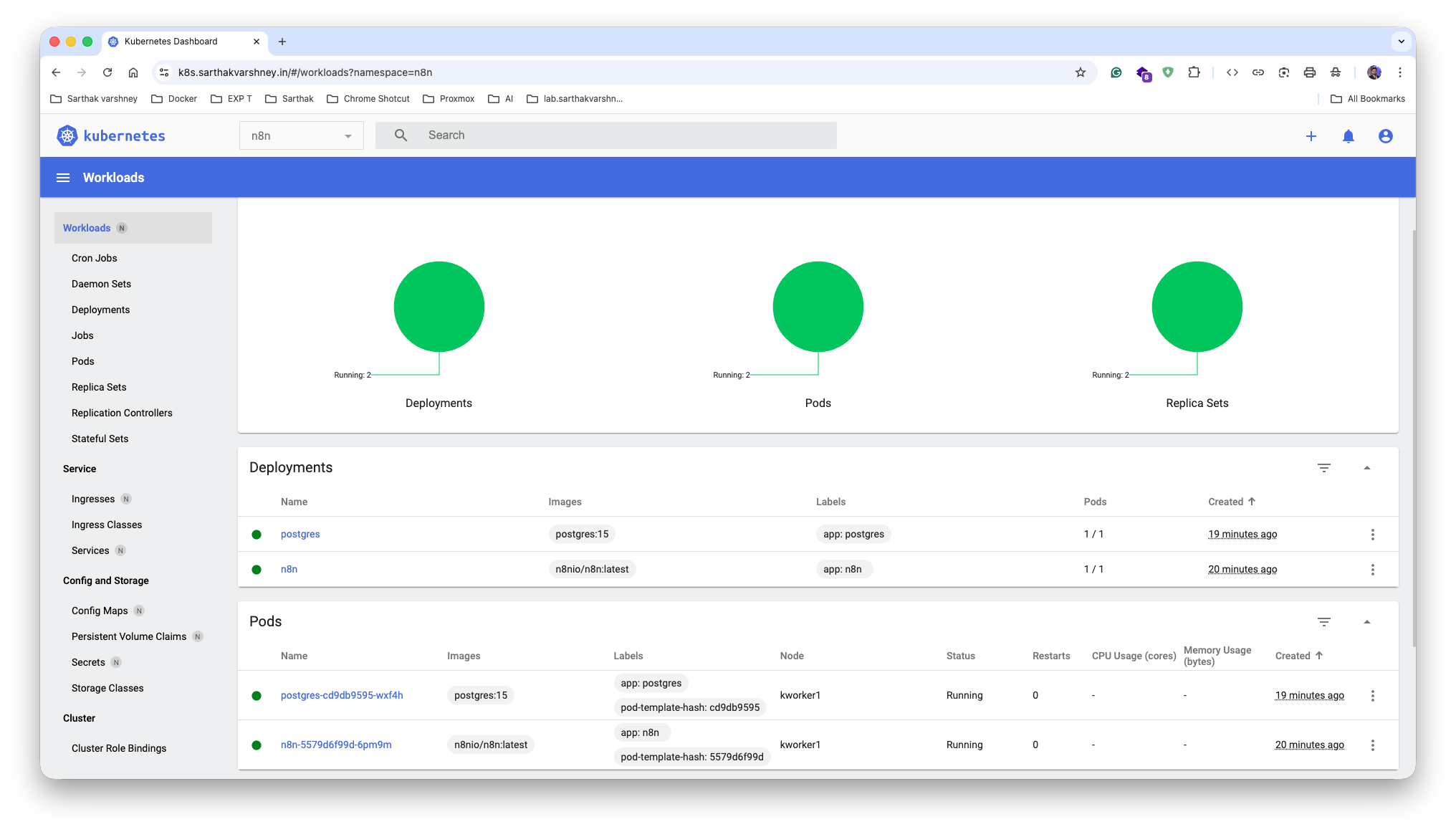Collapse the Deployments card

pyautogui.click(x=1366, y=468)
